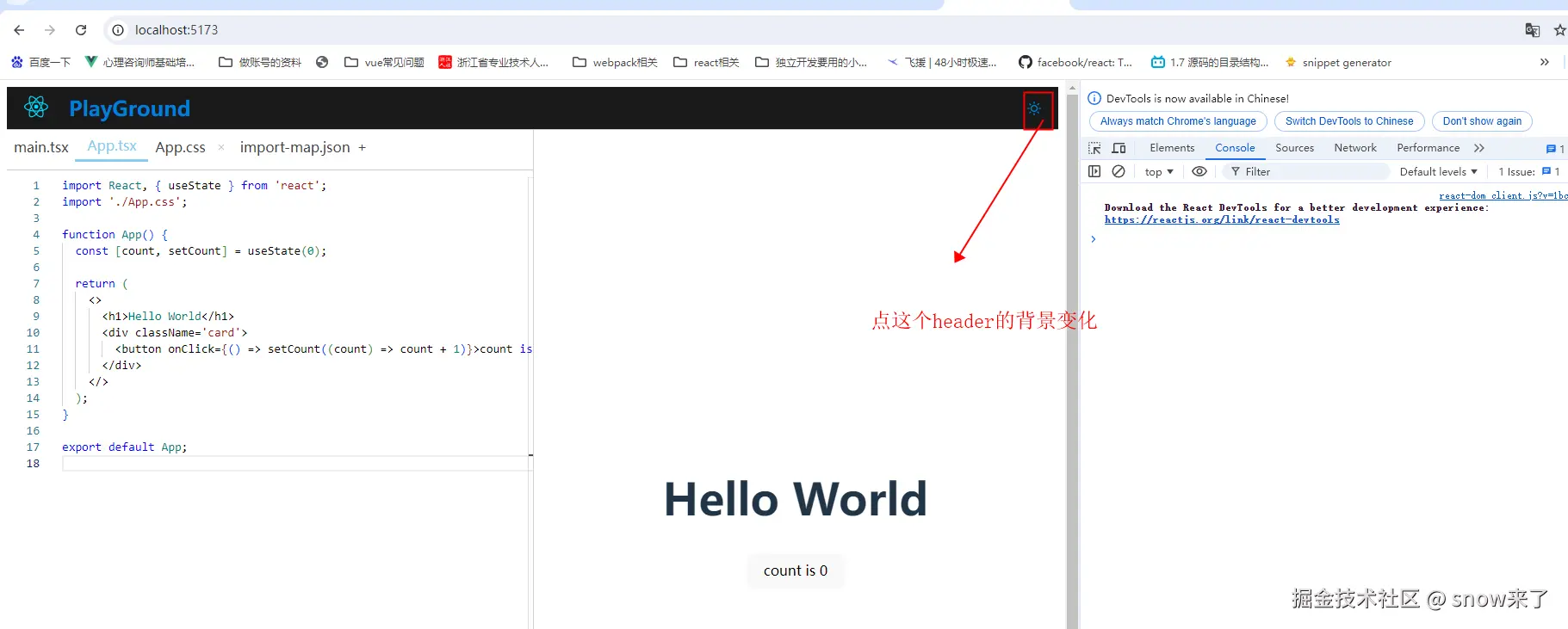Go forward with the browser forward arrow

click(x=50, y=30)
